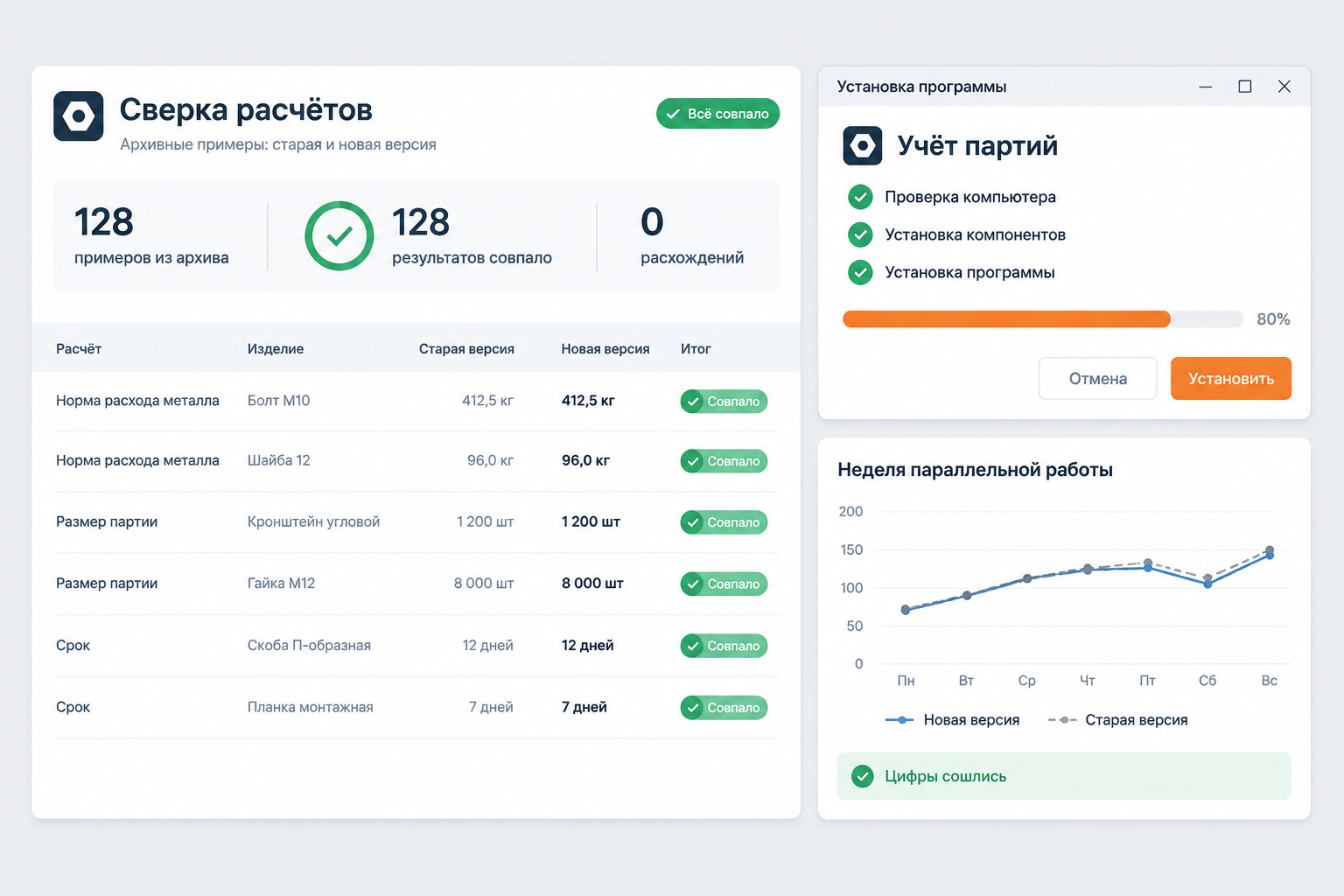Click the check icon beside the Установка программы step
This screenshot has width=1344, height=896.
861,272
